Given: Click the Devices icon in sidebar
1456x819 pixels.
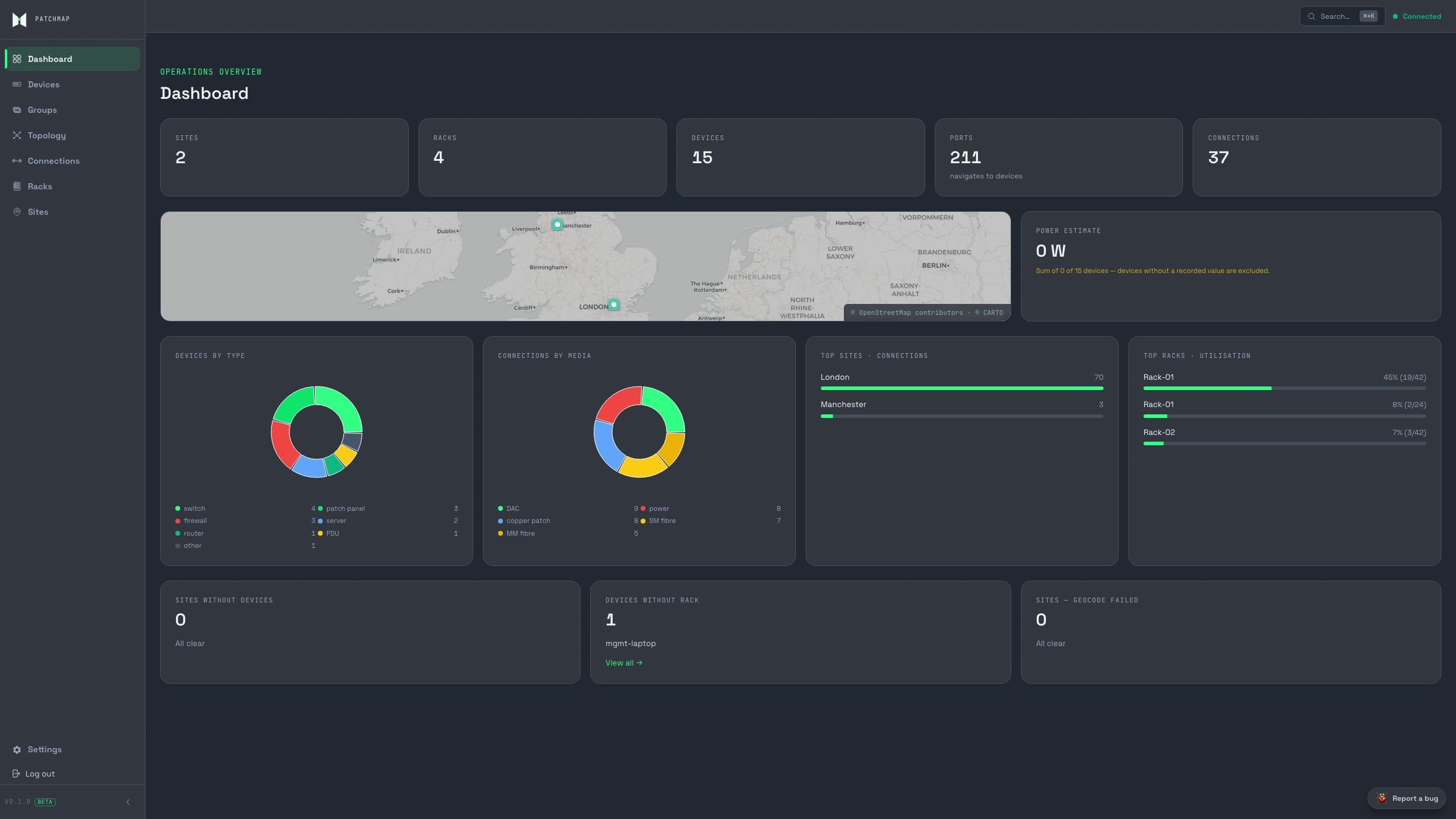Looking at the screenshot, I should tap(17, 84).
